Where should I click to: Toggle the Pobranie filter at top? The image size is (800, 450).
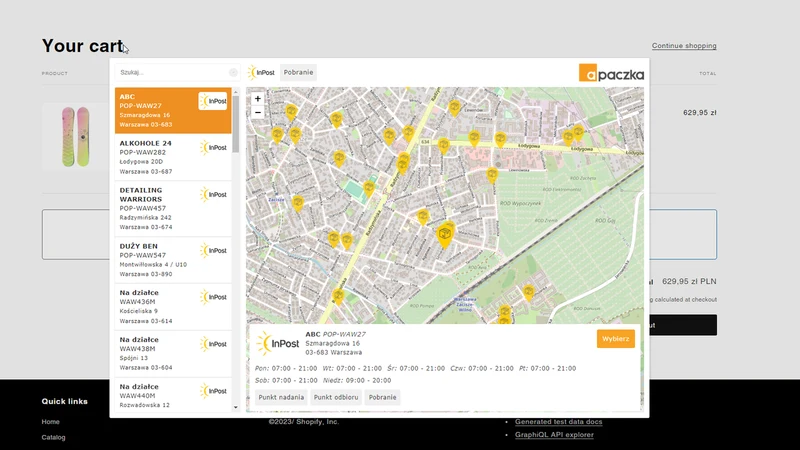(298, 72)
